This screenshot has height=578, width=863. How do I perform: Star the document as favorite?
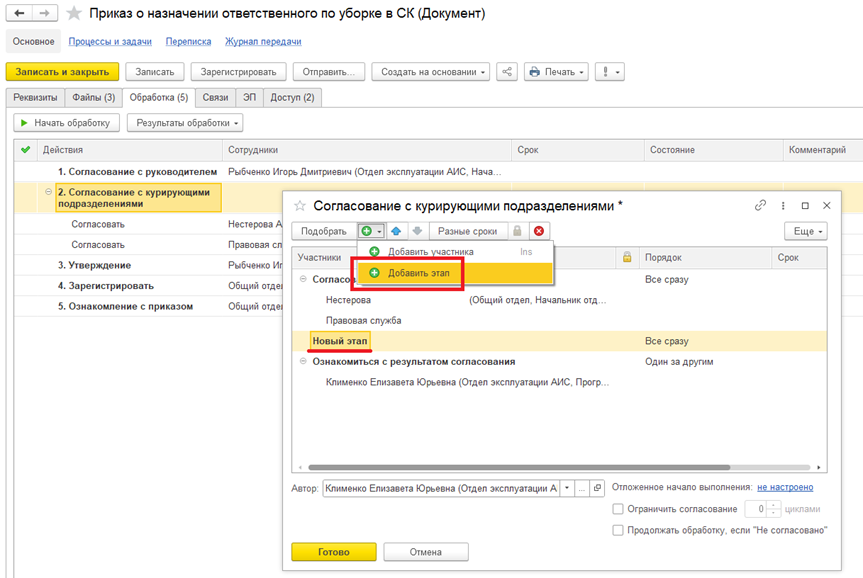[x=74, y=13]
